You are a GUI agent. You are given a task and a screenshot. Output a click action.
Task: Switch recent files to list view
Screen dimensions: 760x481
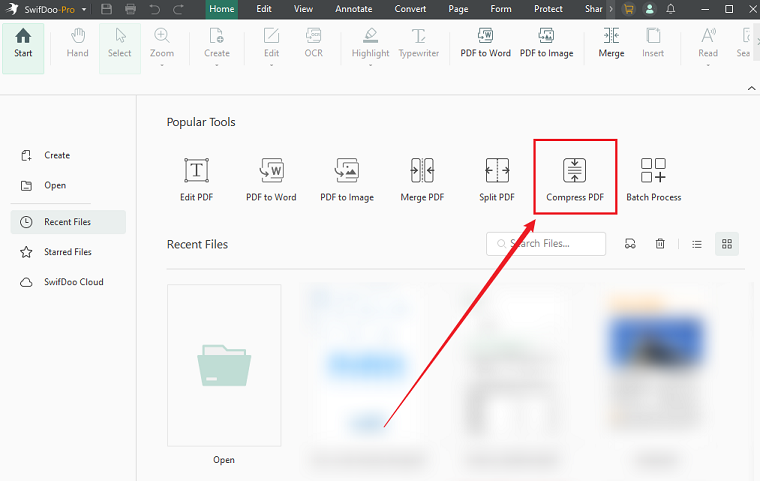(x=697, y=244)
